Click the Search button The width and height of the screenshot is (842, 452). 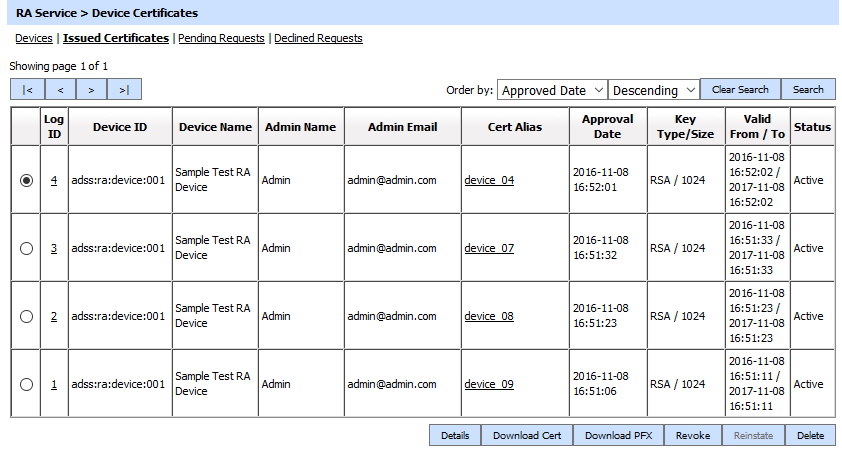[x=808, y=90]
